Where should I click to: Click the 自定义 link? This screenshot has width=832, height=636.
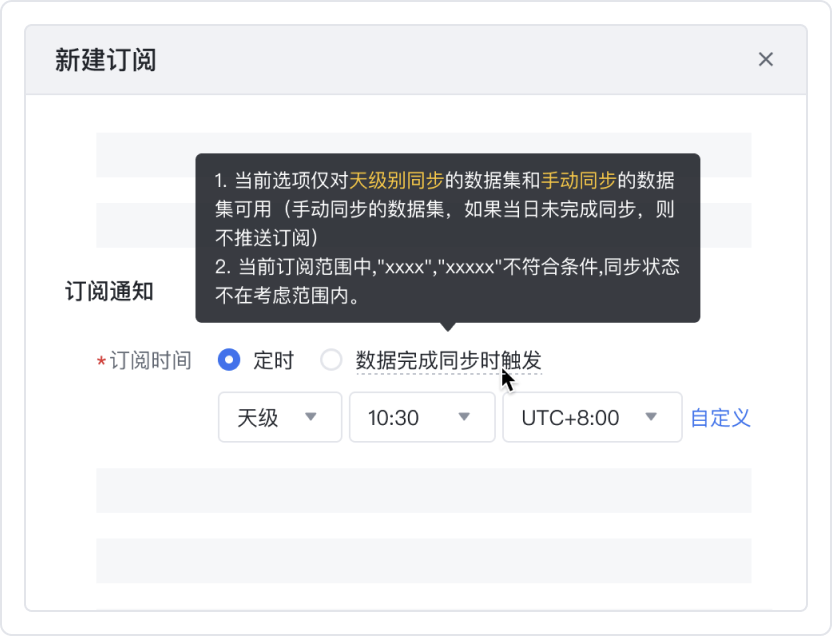coord(720,417)
